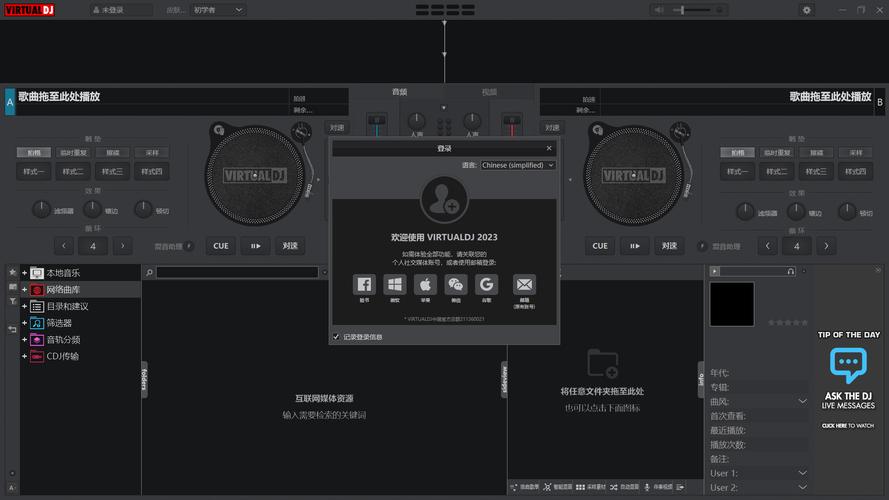
Task: Expand the 本地音乐 tree node
Action: coord(24,273)
